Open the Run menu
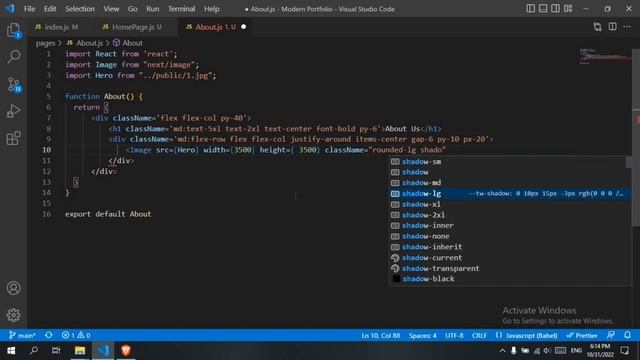Viewport: 640px width, 360px height. click(153, 9)
